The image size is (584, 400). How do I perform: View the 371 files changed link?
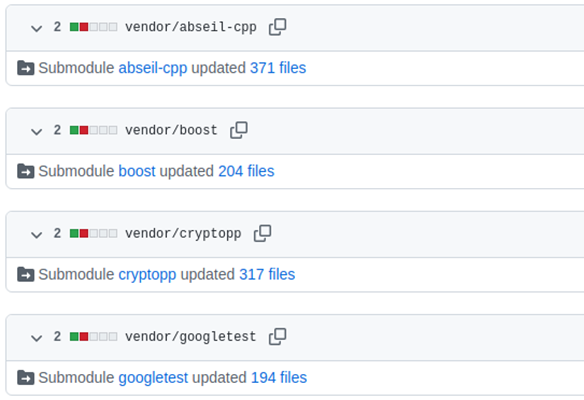point(278,68)
